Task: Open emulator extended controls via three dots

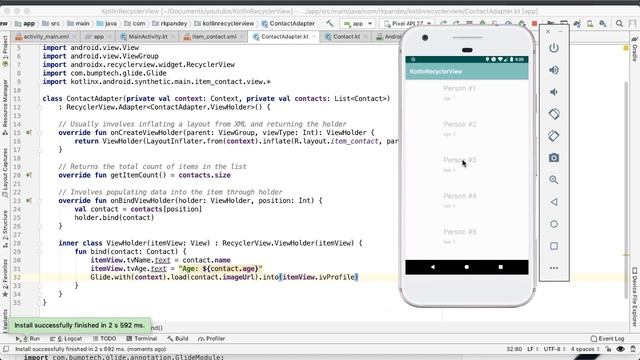Action: click(x=554, y=268)
